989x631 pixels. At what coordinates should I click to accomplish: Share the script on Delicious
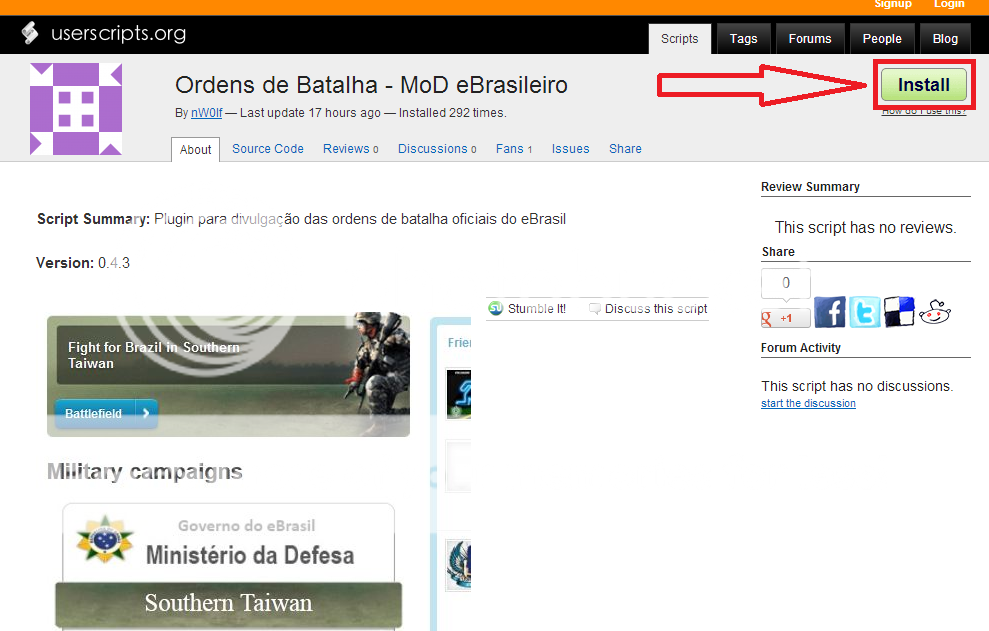(899, 312)
